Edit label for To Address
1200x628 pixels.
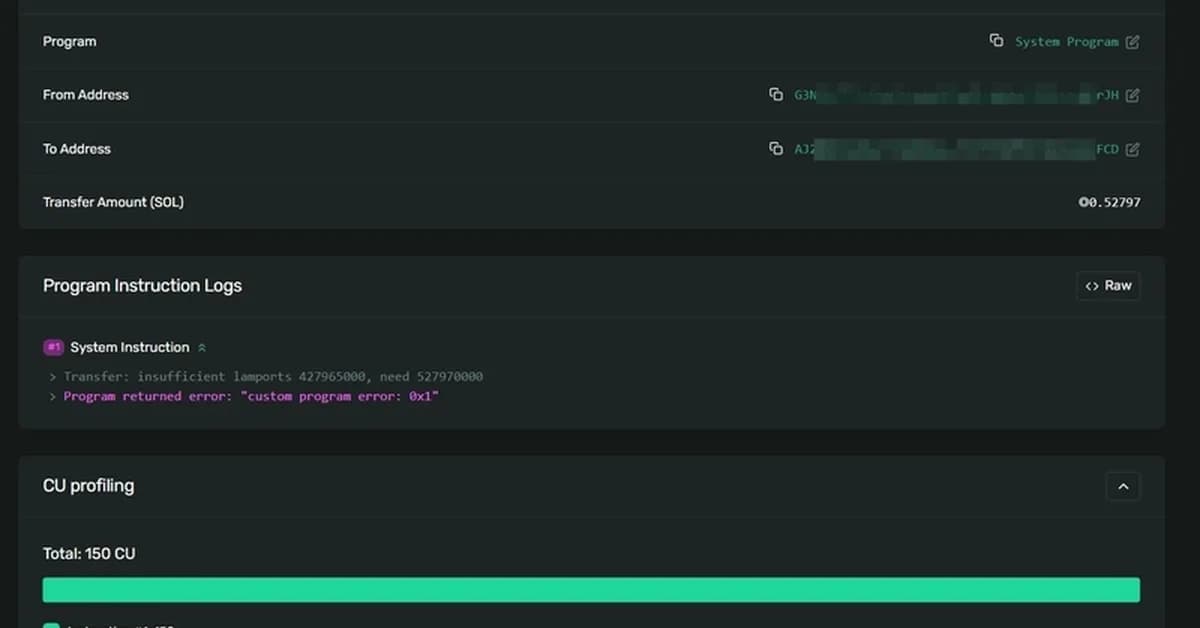pyautogui.click(x=1132, y=150)
